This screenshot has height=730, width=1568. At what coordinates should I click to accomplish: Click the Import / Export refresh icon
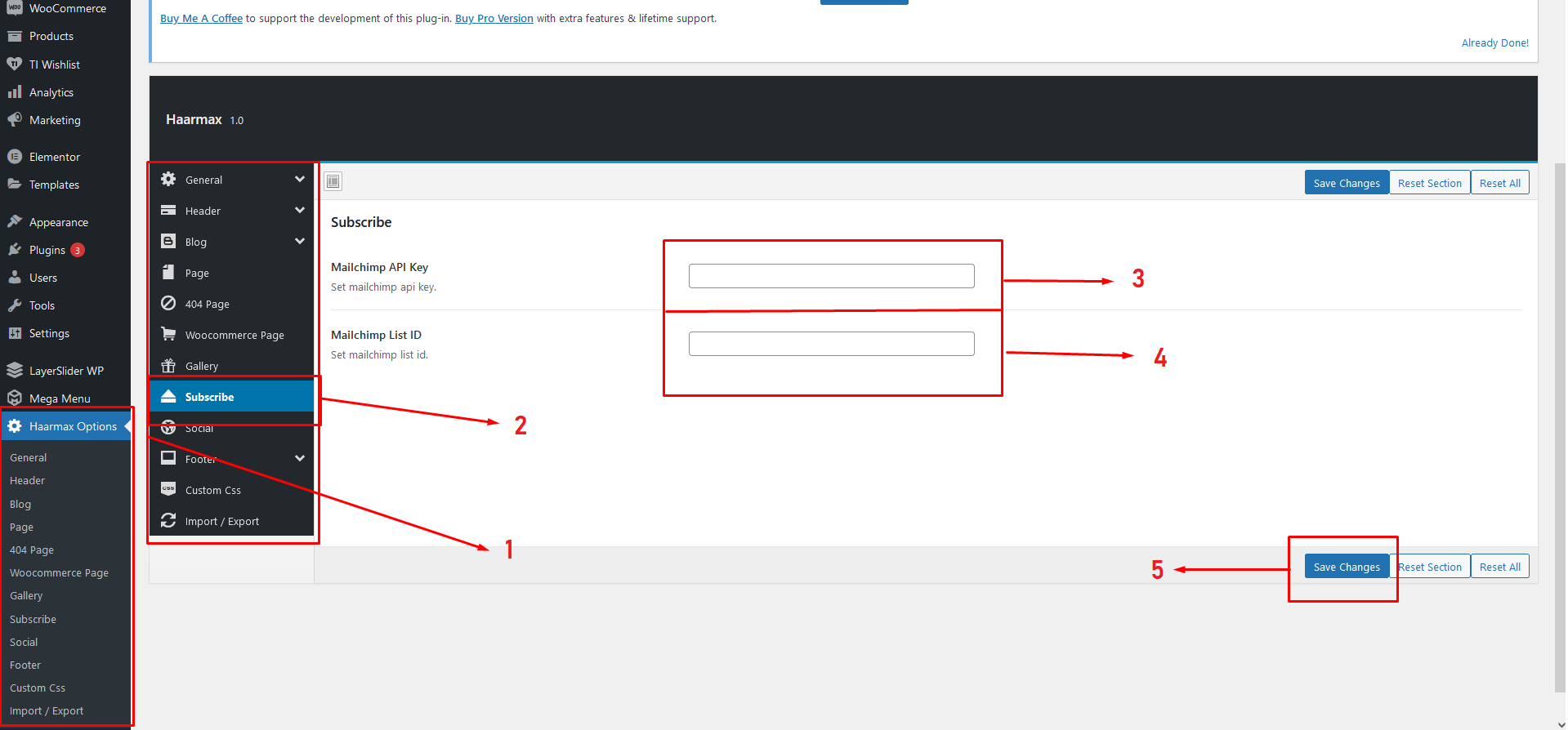(x=168, y=520)
